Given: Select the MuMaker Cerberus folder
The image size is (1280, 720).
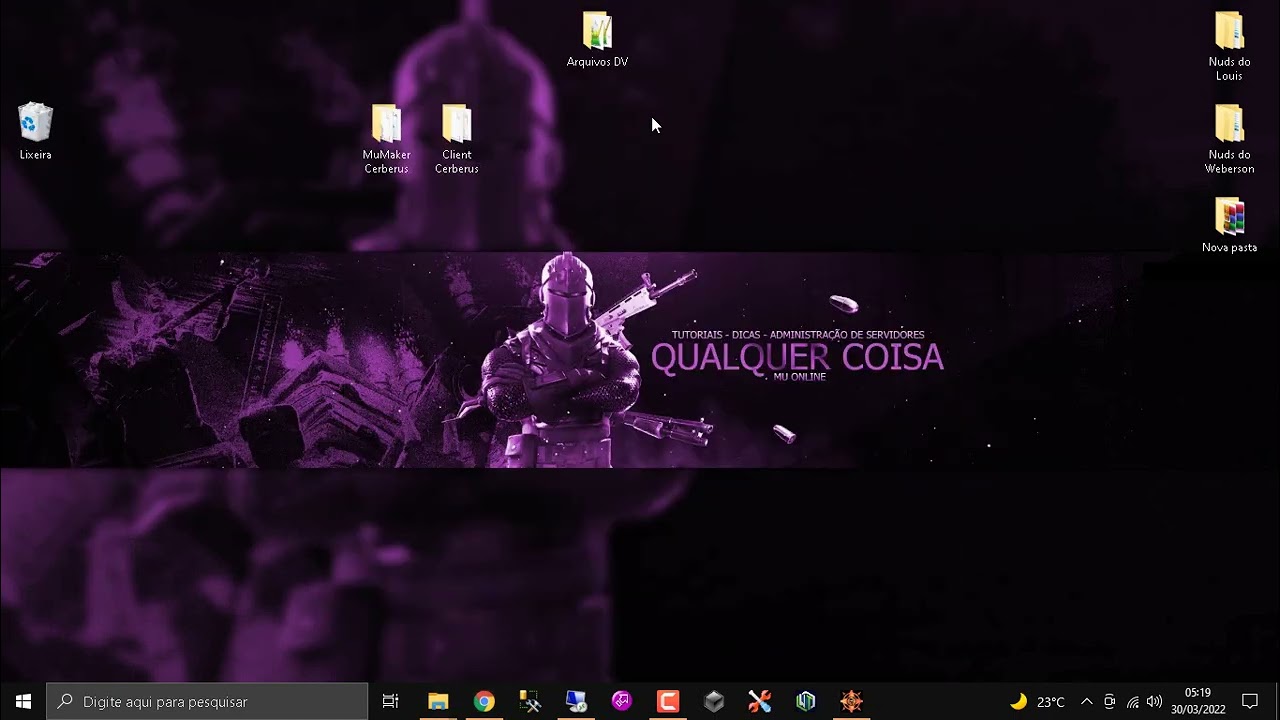Looking at the screenshot, I should click(x=386, y=139).
